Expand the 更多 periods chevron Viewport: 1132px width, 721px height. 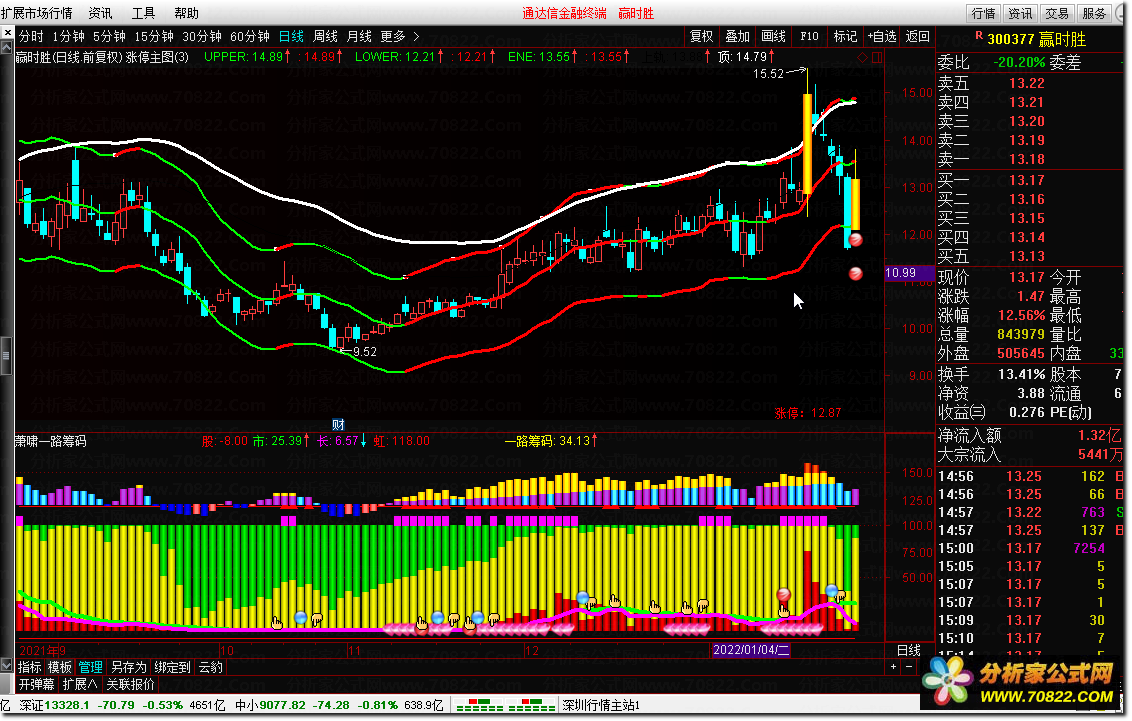pos(416,36)
